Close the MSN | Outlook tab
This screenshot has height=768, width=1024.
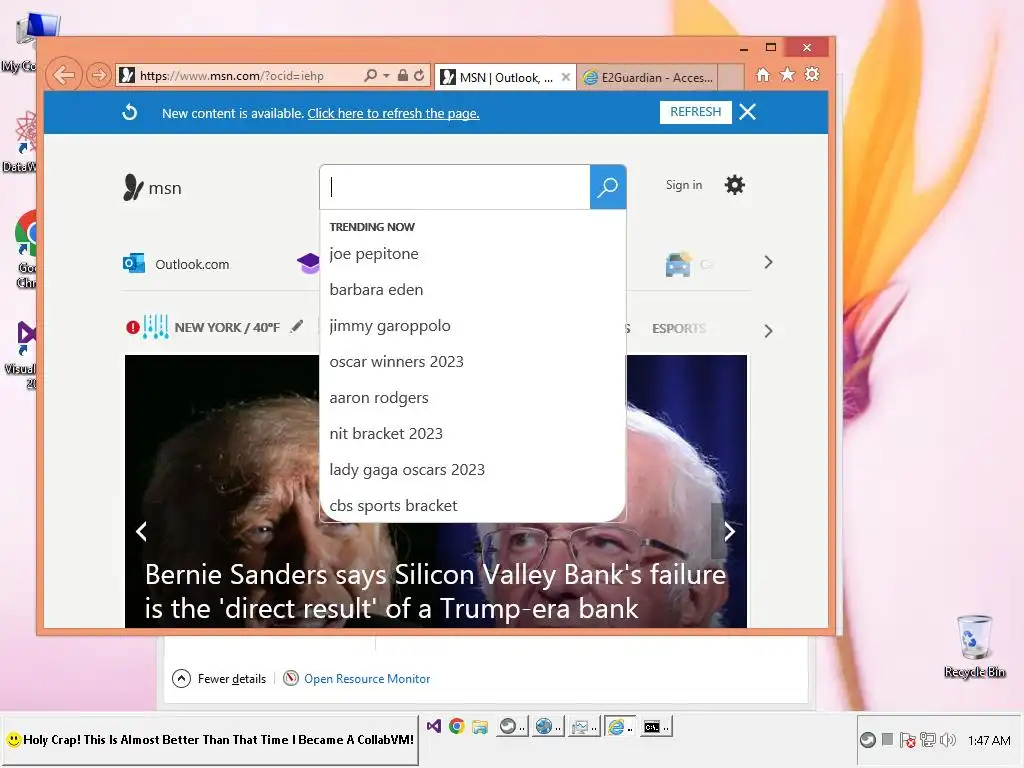click(x=566, y=77)
